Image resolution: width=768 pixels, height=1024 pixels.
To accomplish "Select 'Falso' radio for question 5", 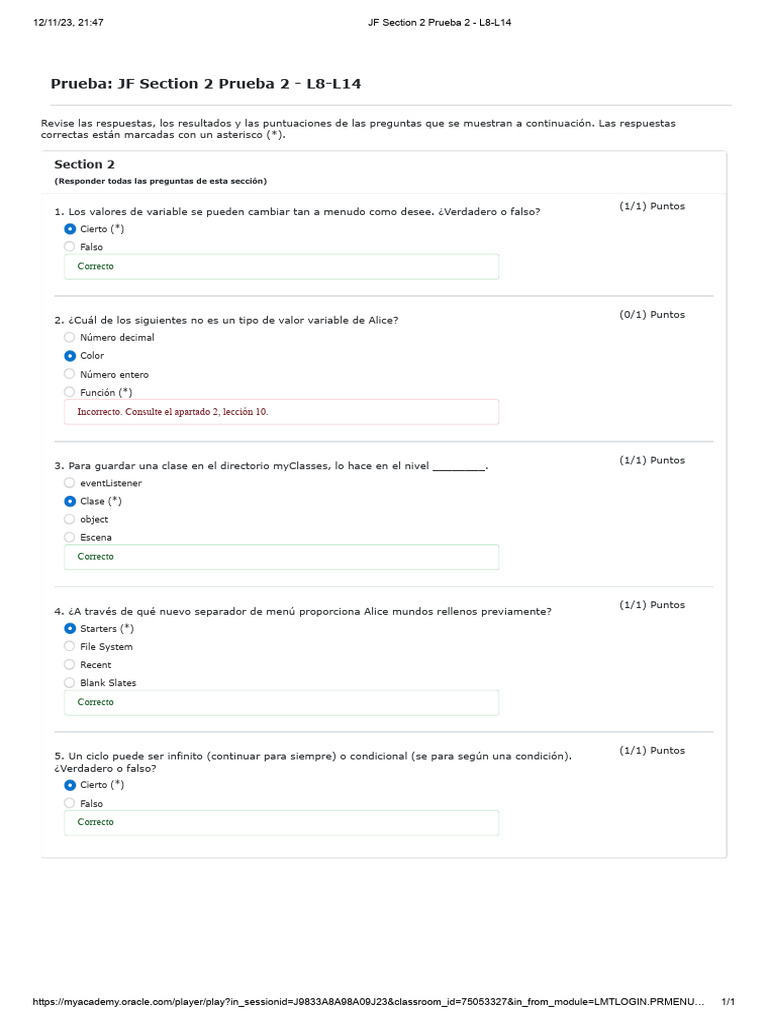I will (x=70, y=803).
